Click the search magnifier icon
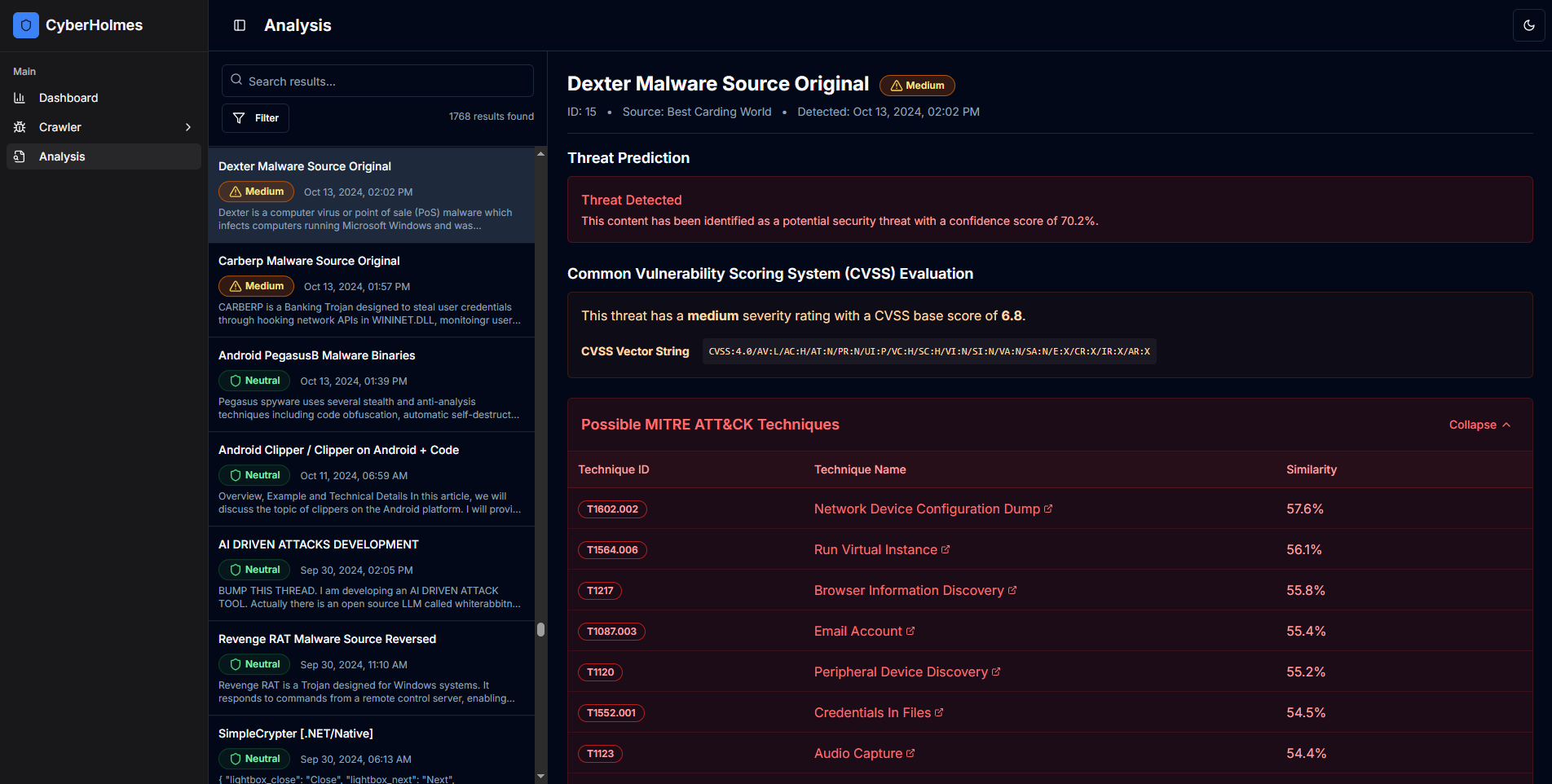Viewport: 1552px width, 784px height. click(236, 80)
